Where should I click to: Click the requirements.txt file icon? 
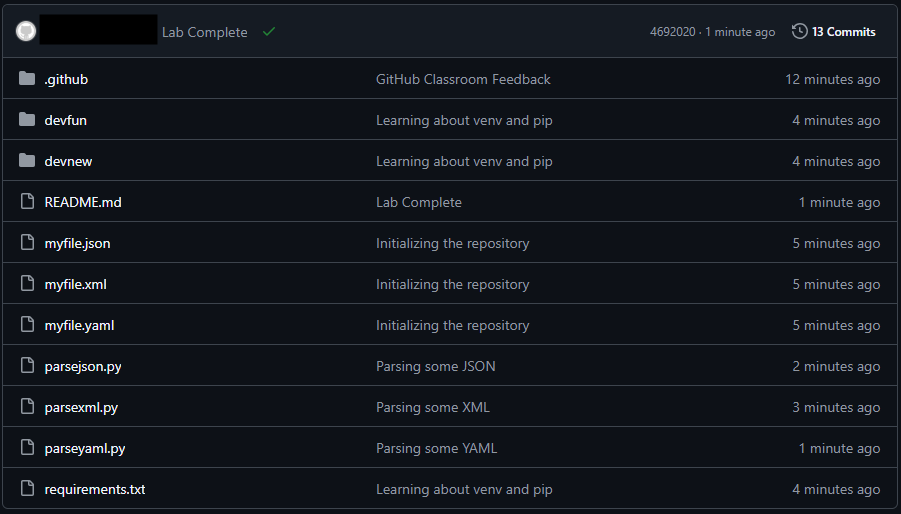(x=27, y=489)
